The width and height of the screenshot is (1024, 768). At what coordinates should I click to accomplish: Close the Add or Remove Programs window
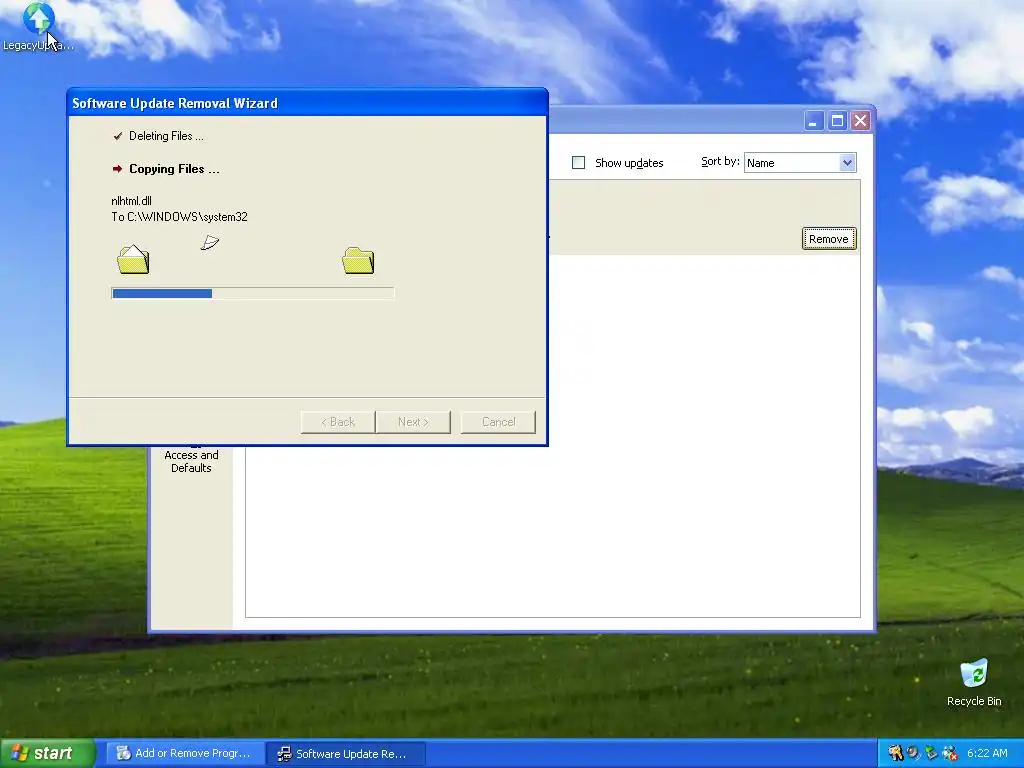point(861,121)
